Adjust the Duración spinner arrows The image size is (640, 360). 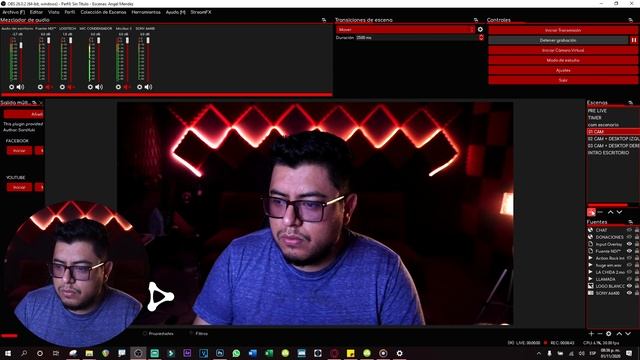pyautogui.click(x=481, y=38)
